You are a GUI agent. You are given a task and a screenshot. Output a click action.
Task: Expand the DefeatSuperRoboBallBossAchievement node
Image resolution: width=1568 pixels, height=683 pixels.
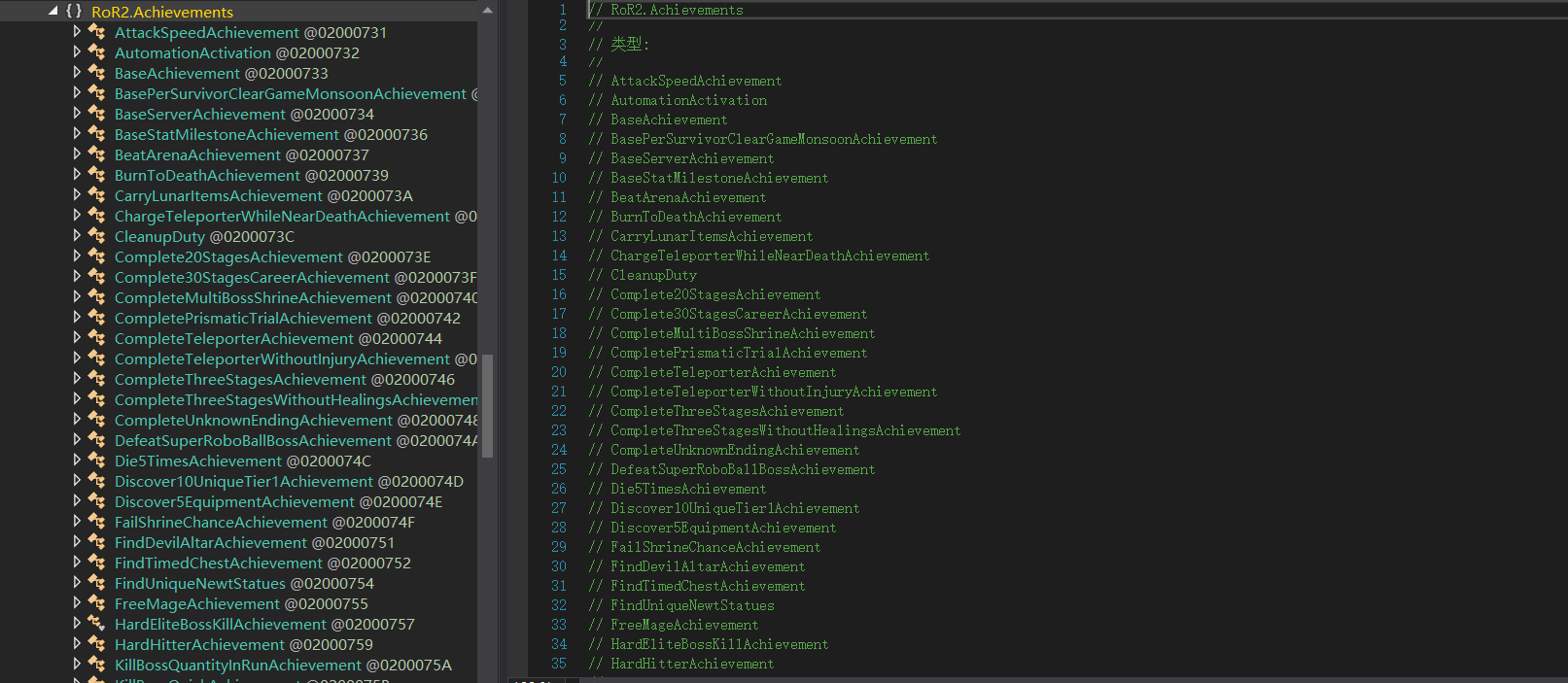point(77,439)
